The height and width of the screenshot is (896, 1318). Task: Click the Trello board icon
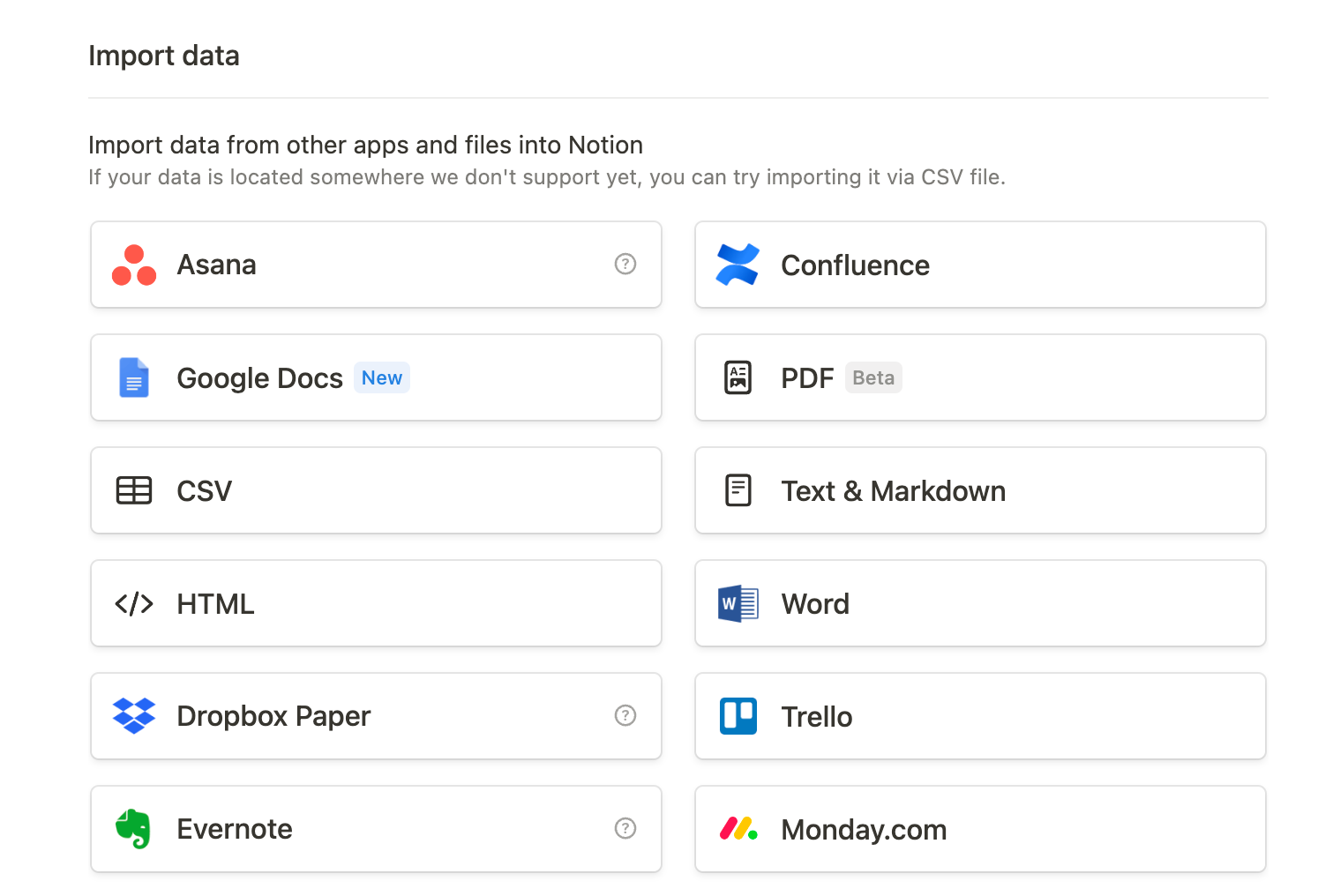(x=738, y=716)
